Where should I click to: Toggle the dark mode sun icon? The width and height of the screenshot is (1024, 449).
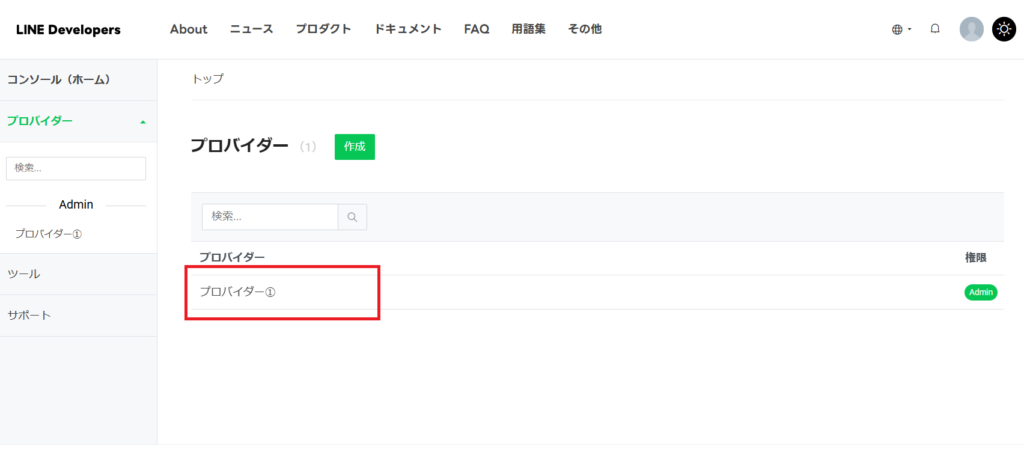[1003, 29]
